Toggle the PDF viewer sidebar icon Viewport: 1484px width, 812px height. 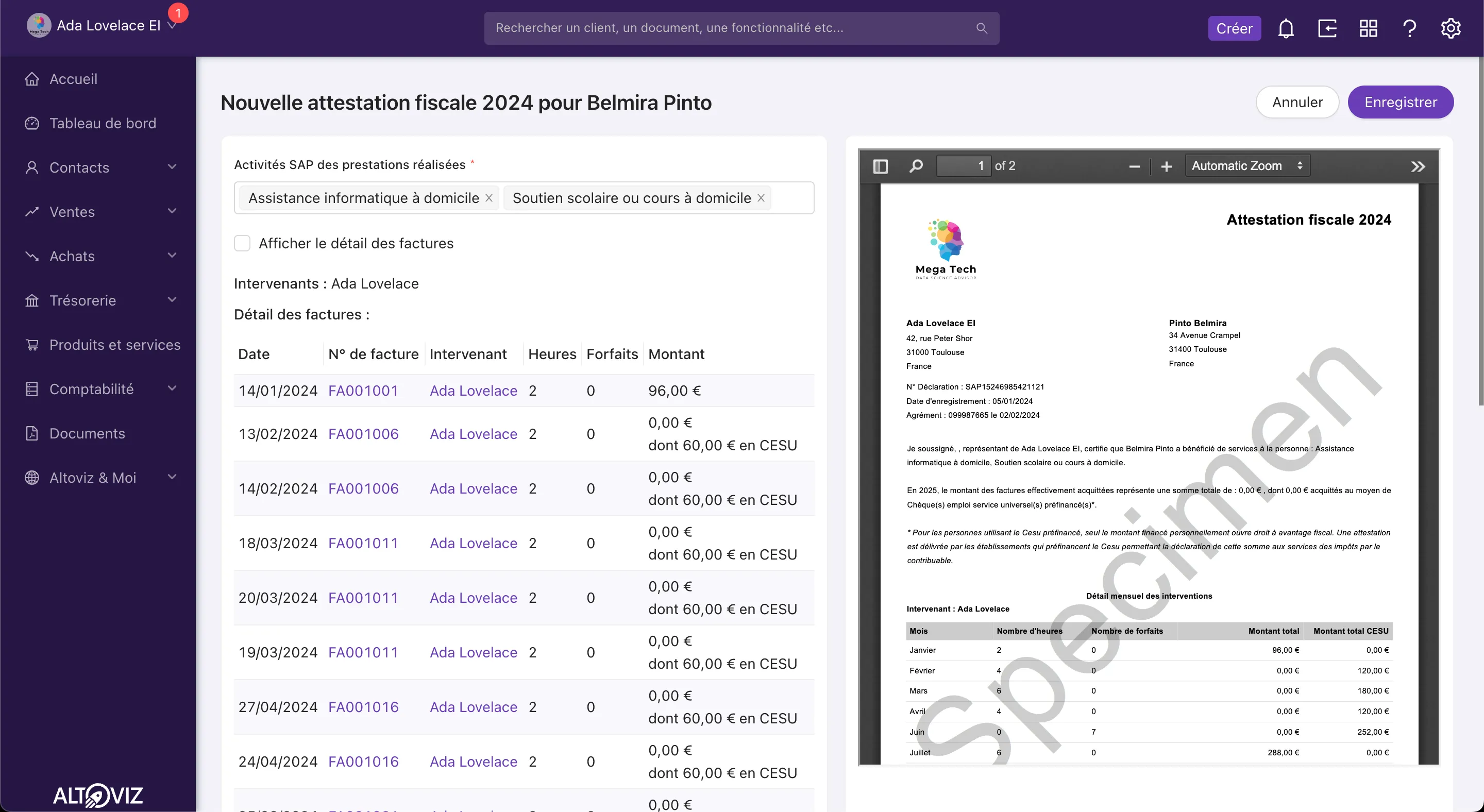(x=880, y=166)
